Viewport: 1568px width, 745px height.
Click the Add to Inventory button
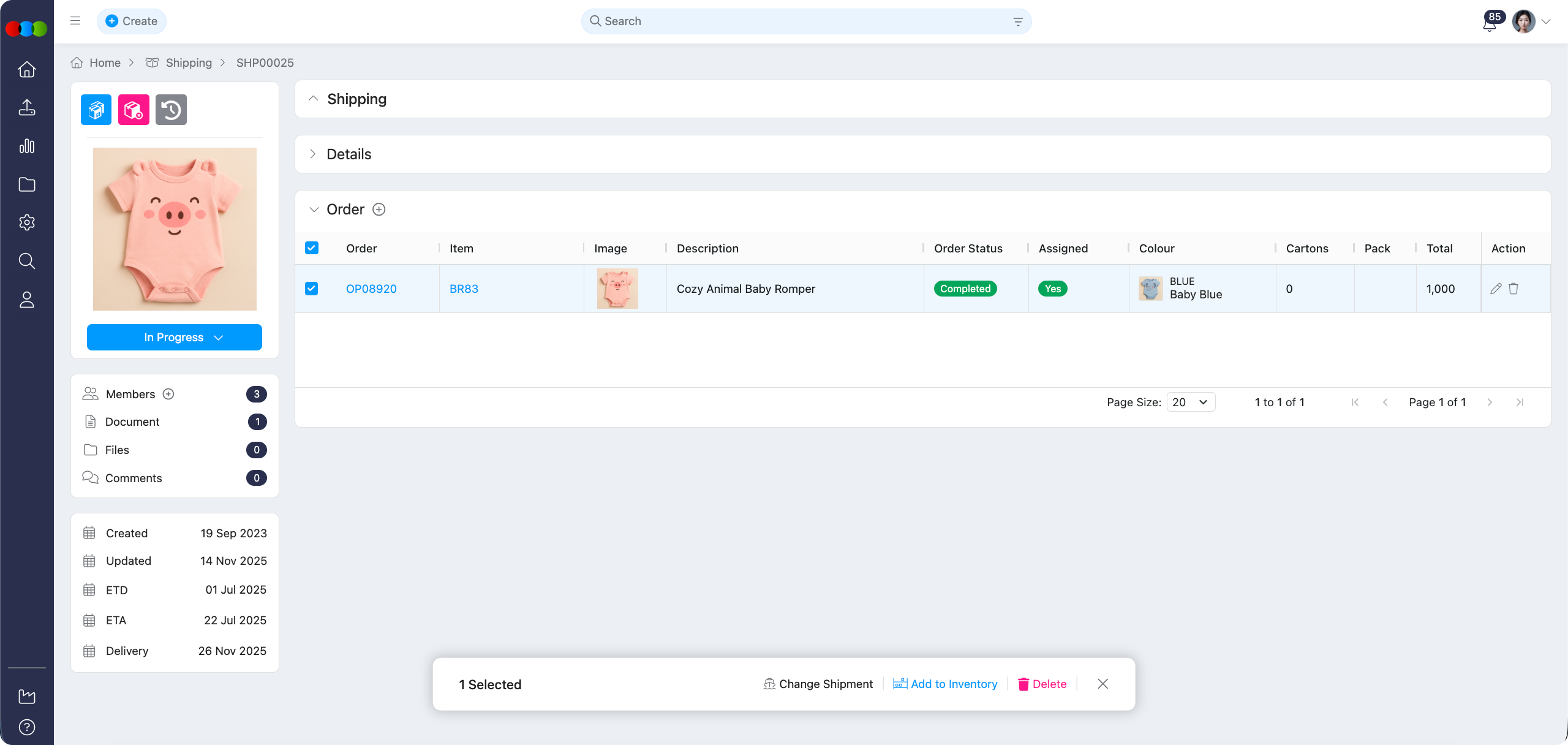pyautogui.click(x=945, y=684)
